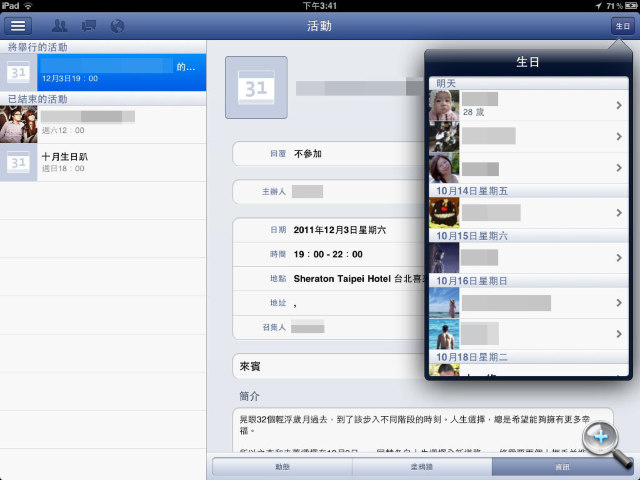The height and width of the screenshot is (480, 640).
Task: Switch to the 塗鴉牆 wall tab
Action: click(422, 467)
